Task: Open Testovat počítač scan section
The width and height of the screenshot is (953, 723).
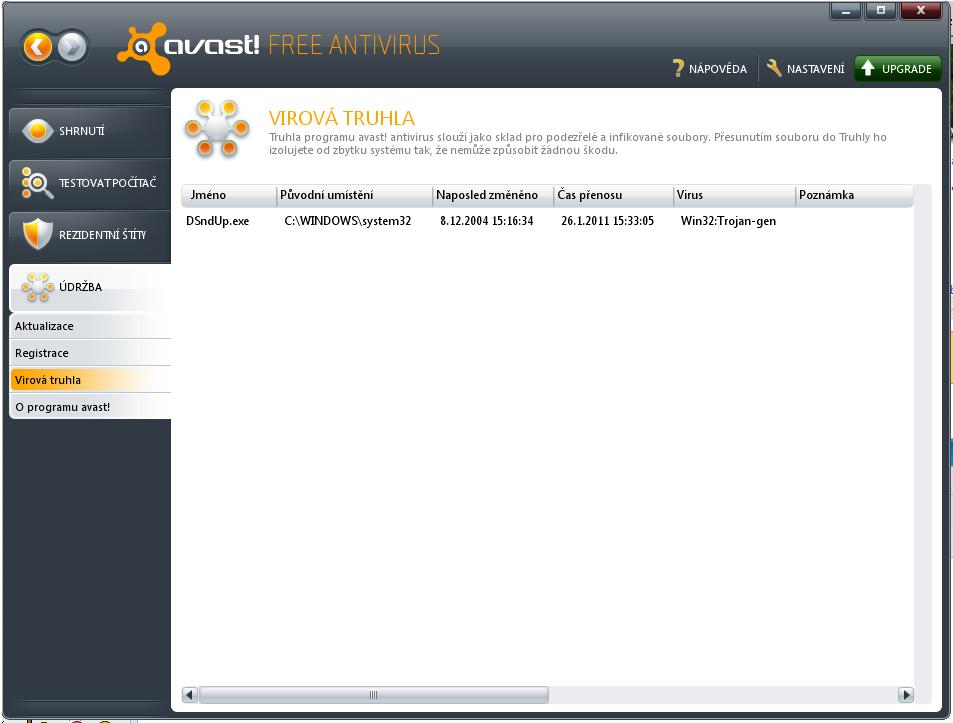Action: point(90,181)
